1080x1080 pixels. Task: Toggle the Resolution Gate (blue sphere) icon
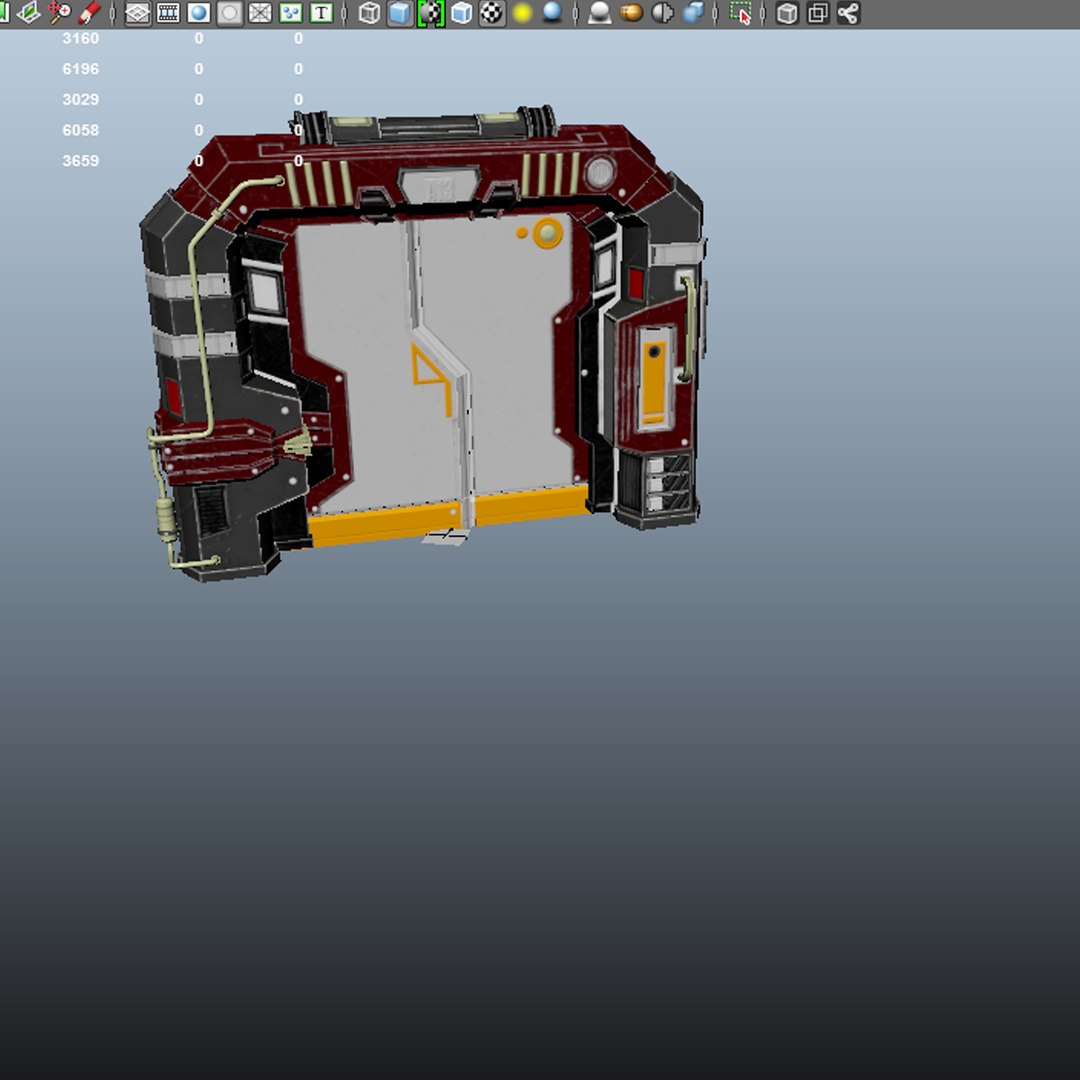point(199,13)
